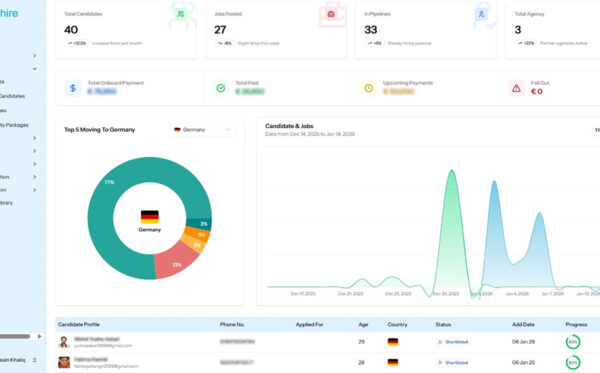
Task: Click the trend badge under Total Agency 3
Action: click(526, 43)
